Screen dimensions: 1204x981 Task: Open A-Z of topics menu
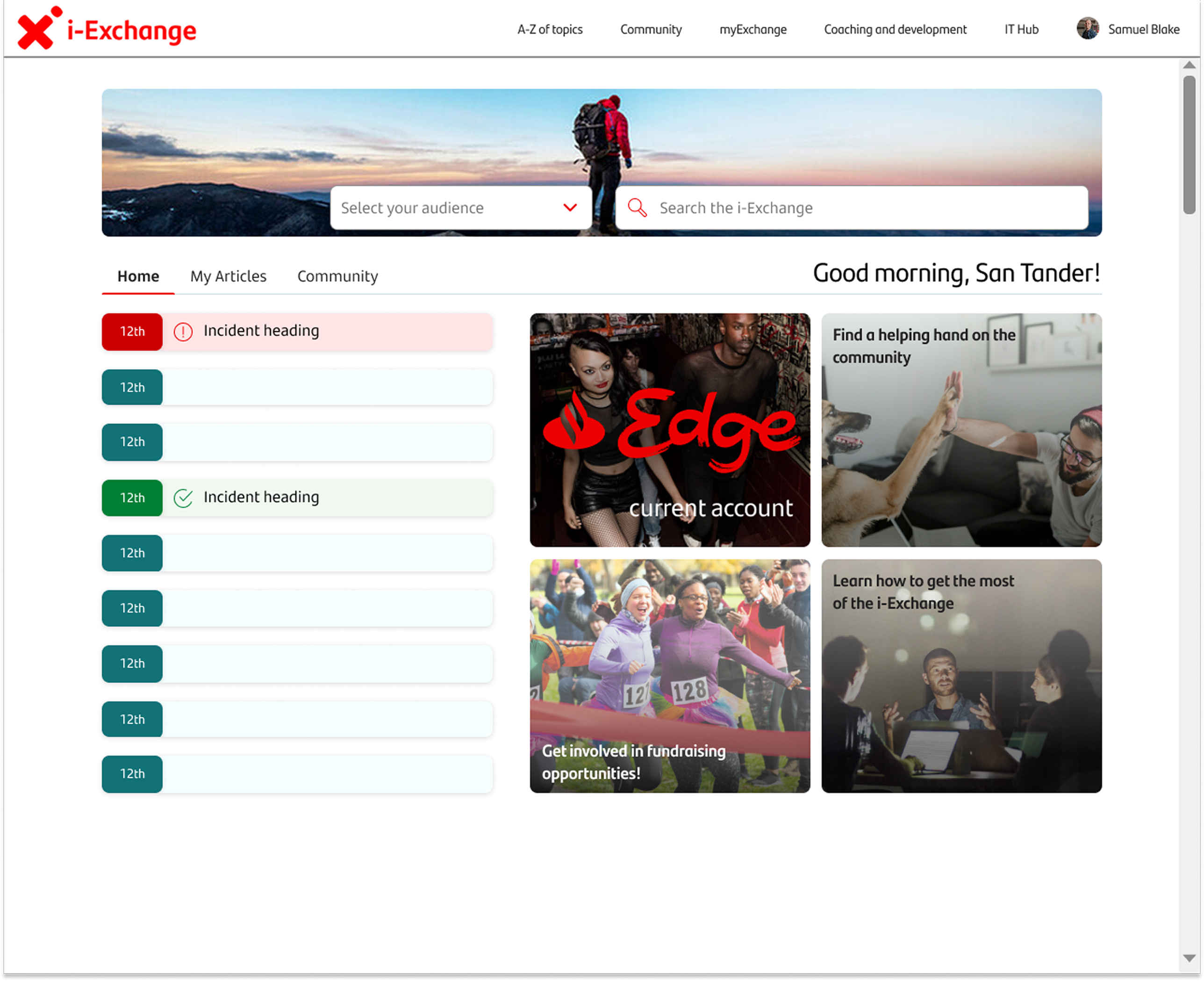(550, 29)
